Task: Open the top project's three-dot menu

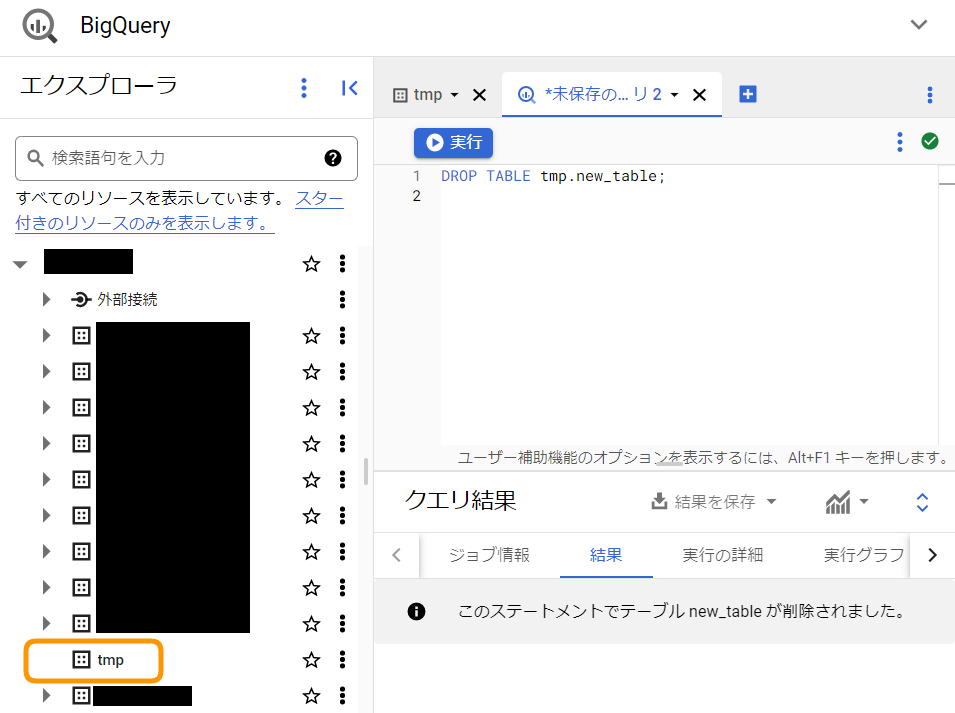Action: pos(342,264)
